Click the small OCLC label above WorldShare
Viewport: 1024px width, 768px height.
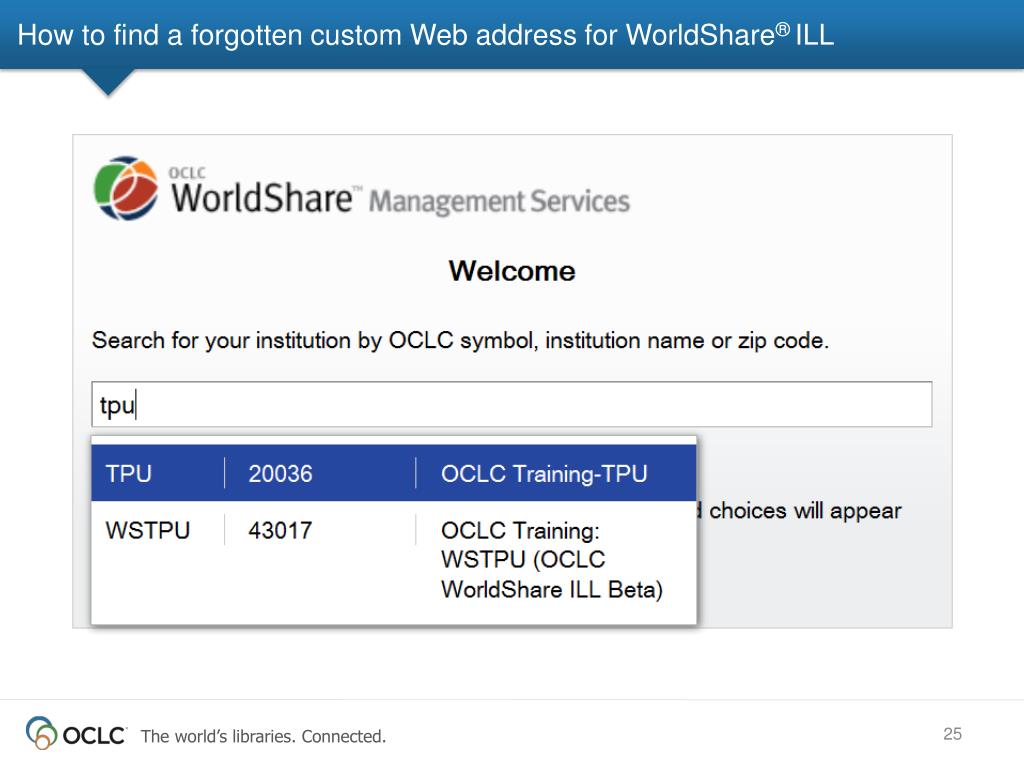(187, 172)
